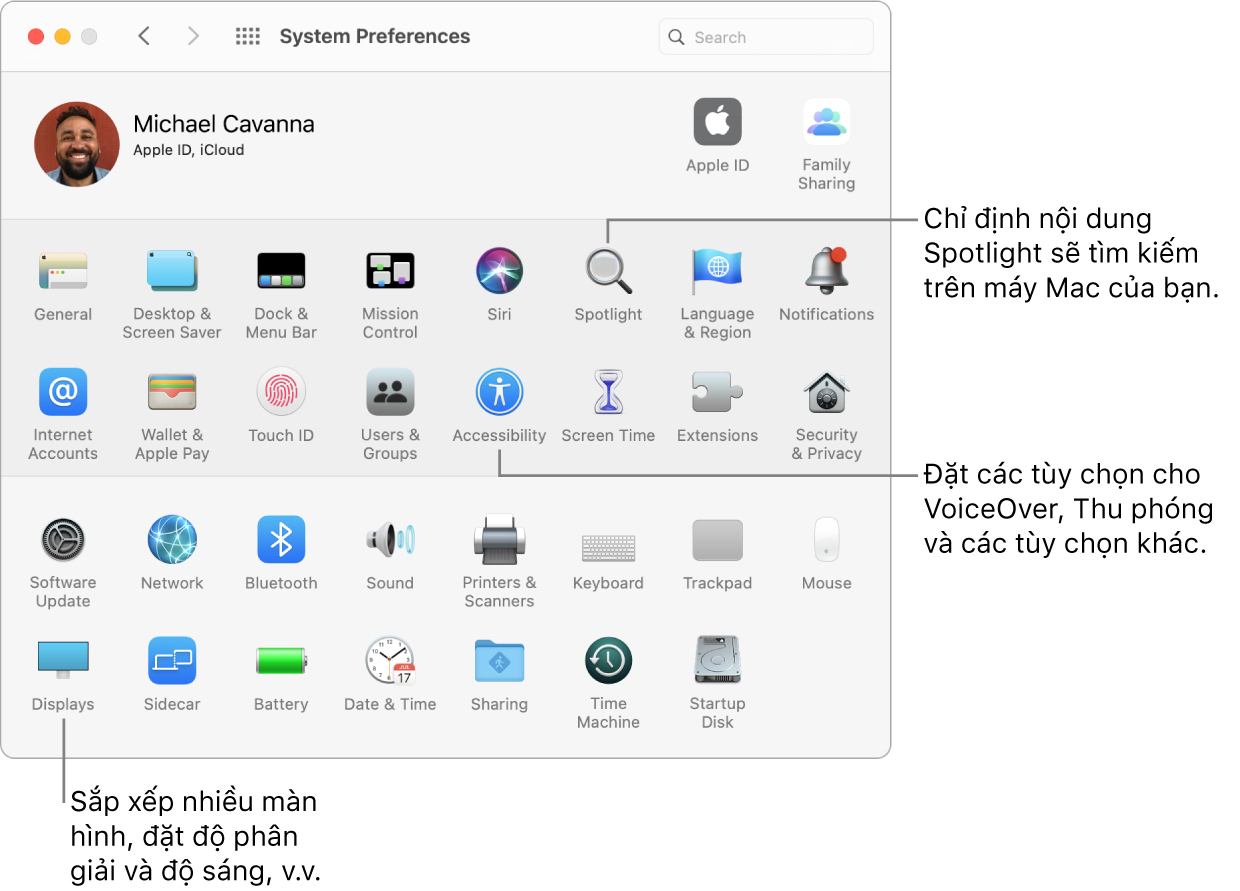Click the forward navigation arrow
The height and width of the screenshot is (891, 1240).
[193, 36]
